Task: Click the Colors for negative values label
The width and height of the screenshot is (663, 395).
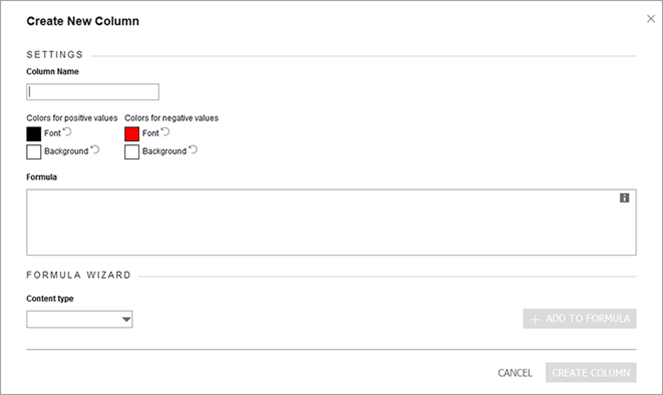Action: pos(171,118)
